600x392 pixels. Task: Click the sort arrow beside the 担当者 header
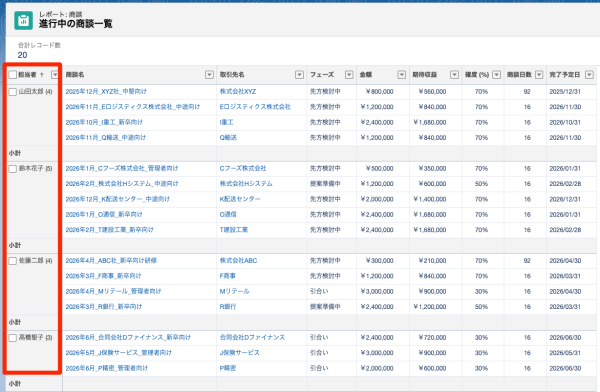click(x=42, y=75)
